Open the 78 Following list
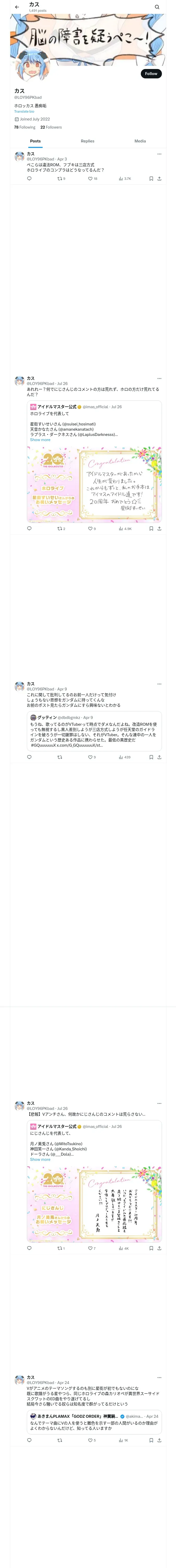 pos(25,127)
